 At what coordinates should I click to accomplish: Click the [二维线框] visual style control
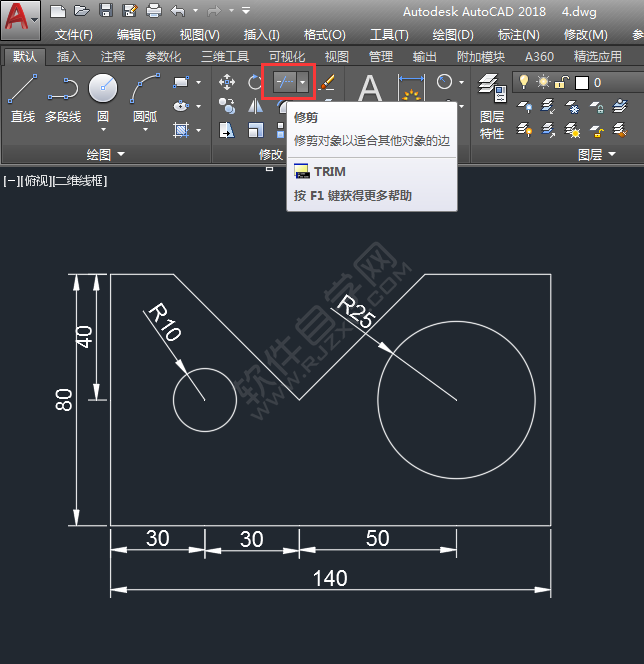80,181
